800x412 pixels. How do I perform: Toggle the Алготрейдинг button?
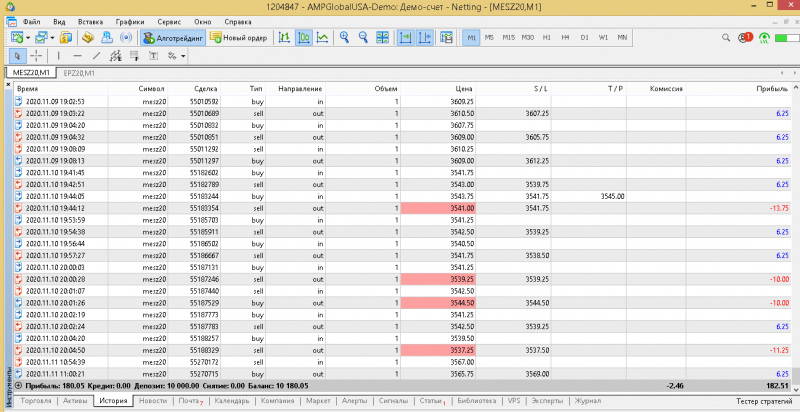(173, 38)
